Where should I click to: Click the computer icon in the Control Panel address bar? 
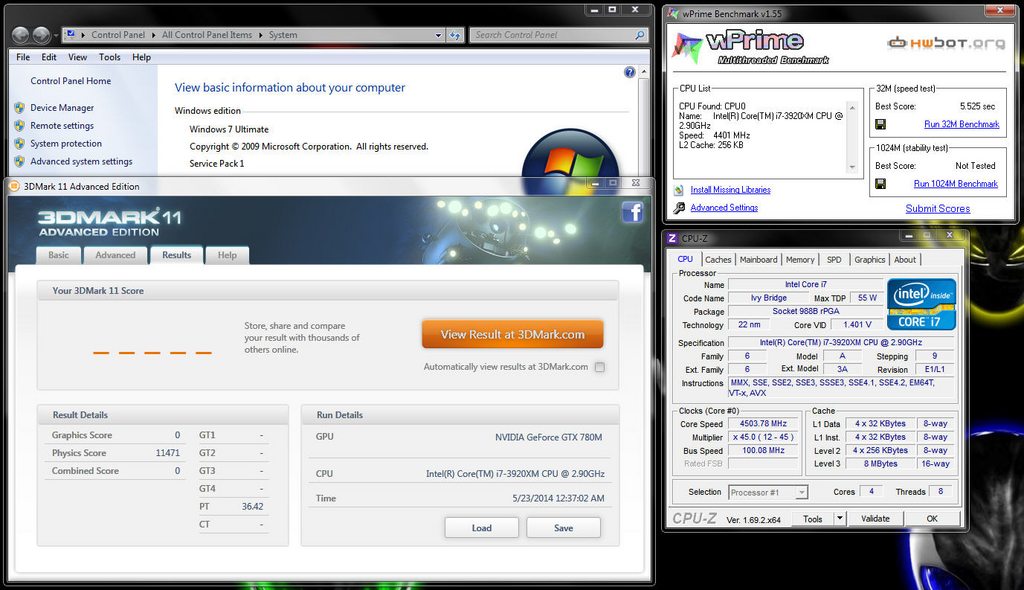tap(70, 35)
